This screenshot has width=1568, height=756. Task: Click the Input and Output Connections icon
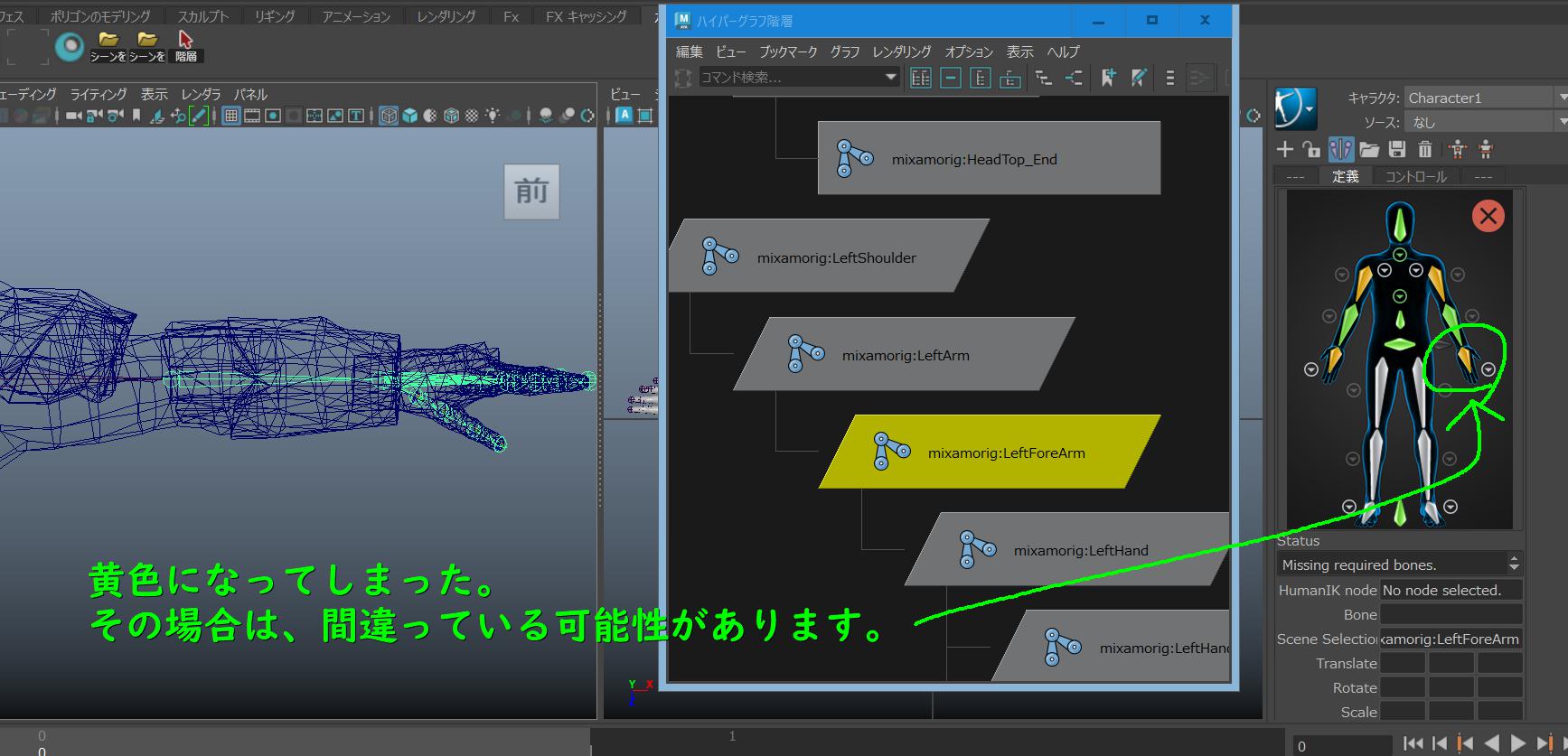tap(1074, 79)
